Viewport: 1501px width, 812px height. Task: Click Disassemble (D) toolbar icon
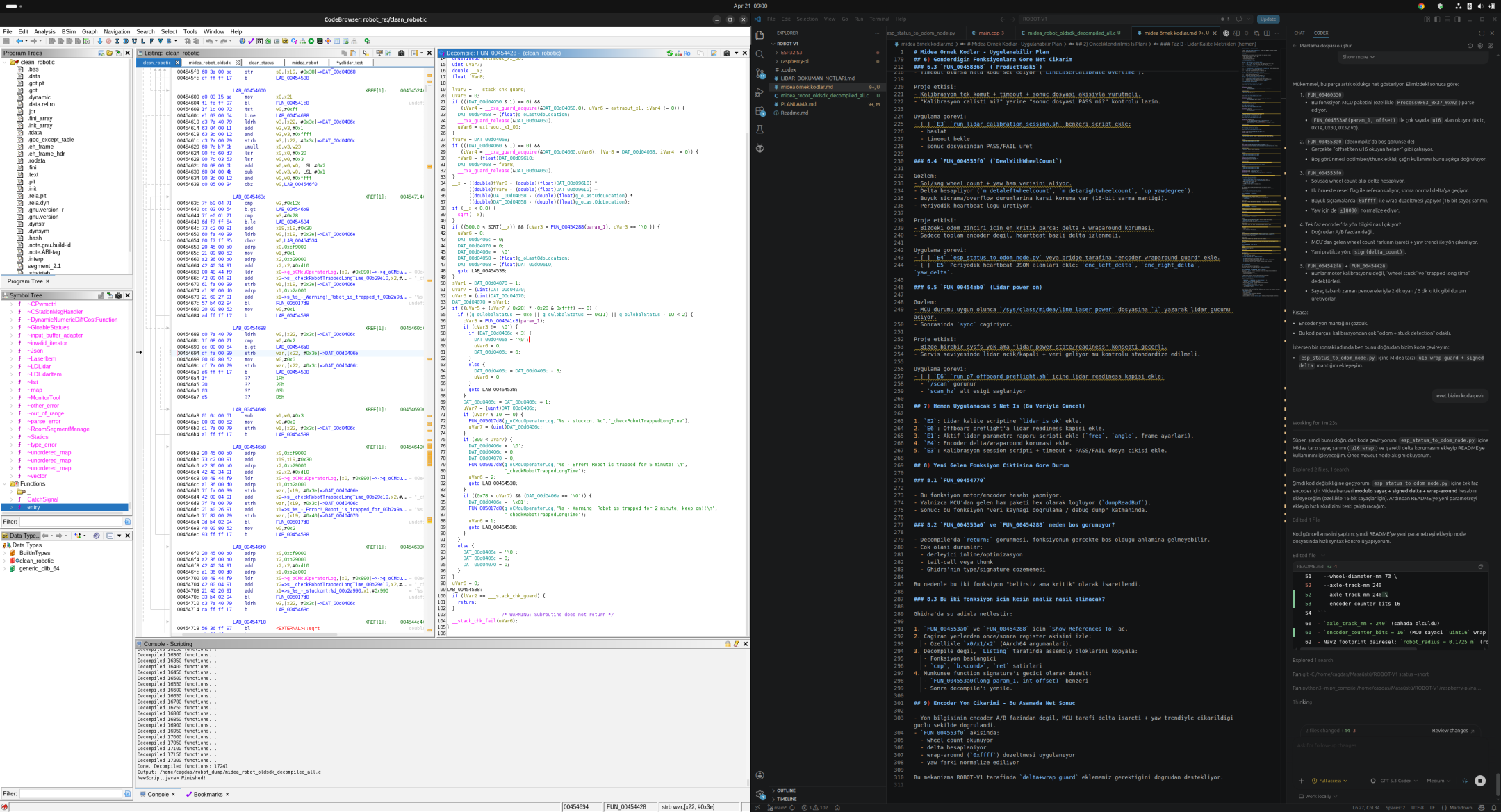pos(126,41)
